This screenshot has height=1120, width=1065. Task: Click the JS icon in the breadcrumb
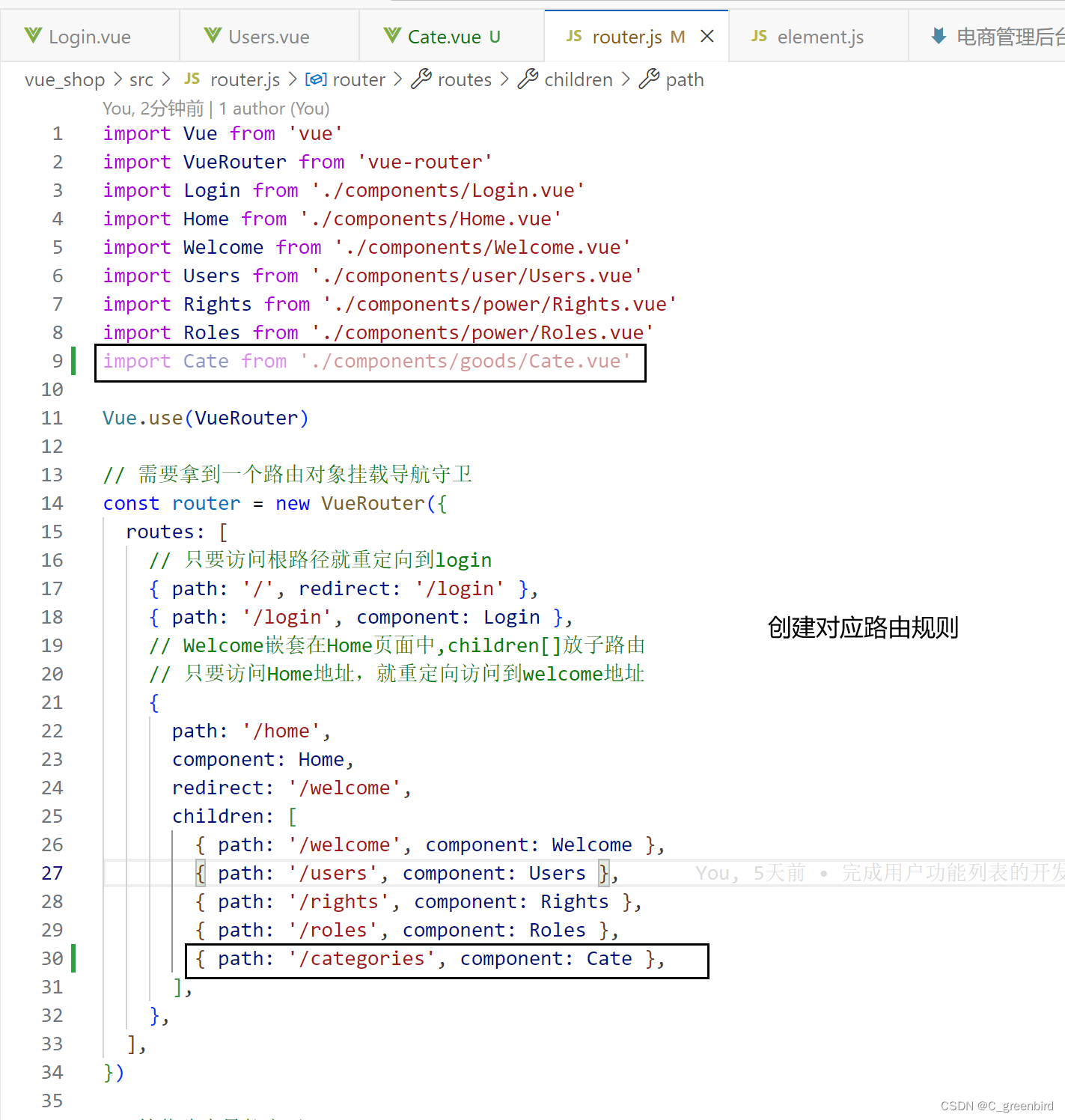192,79
